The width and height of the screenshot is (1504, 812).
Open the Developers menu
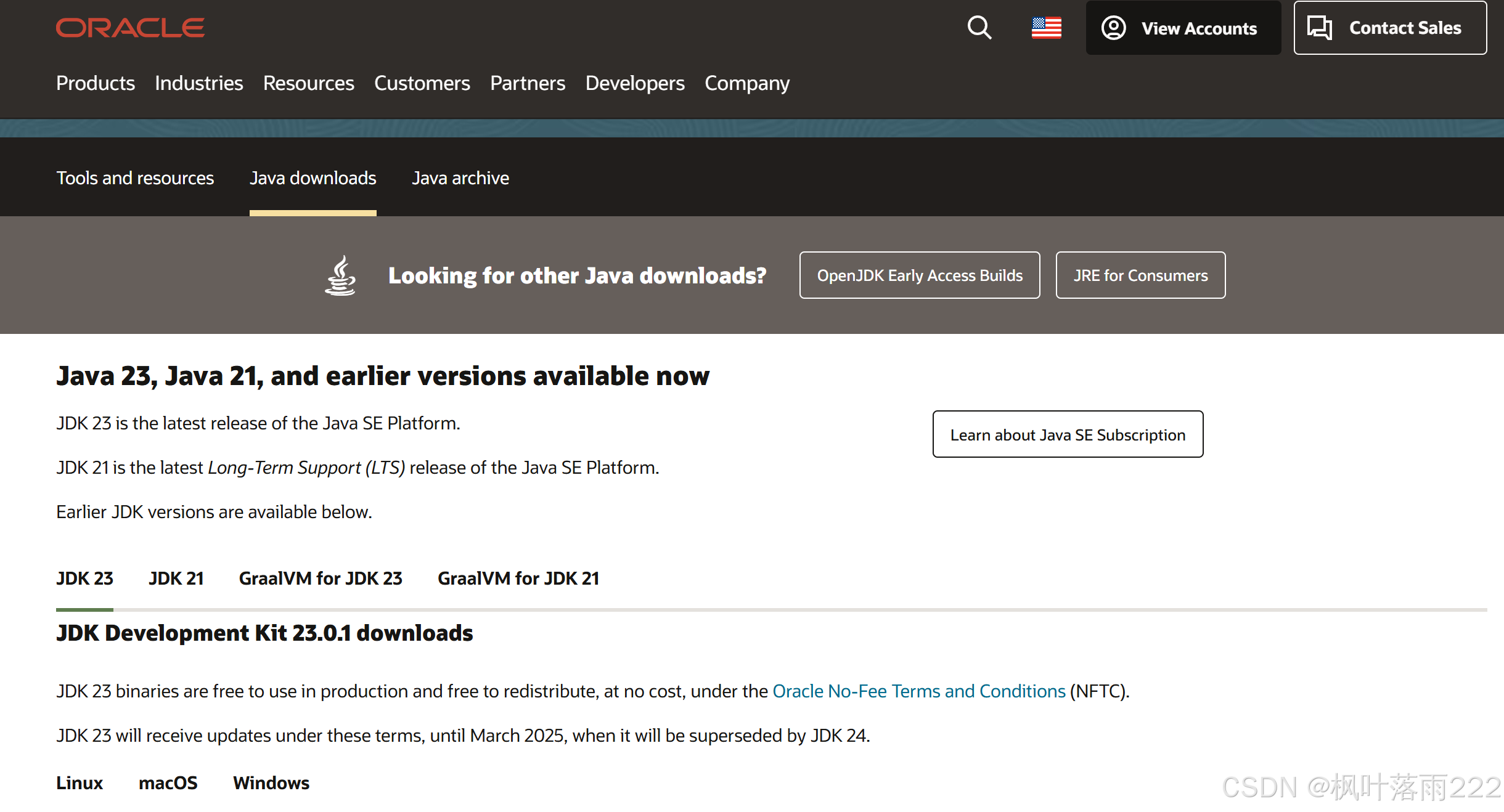pyautogui.click(x=635, y=83)
